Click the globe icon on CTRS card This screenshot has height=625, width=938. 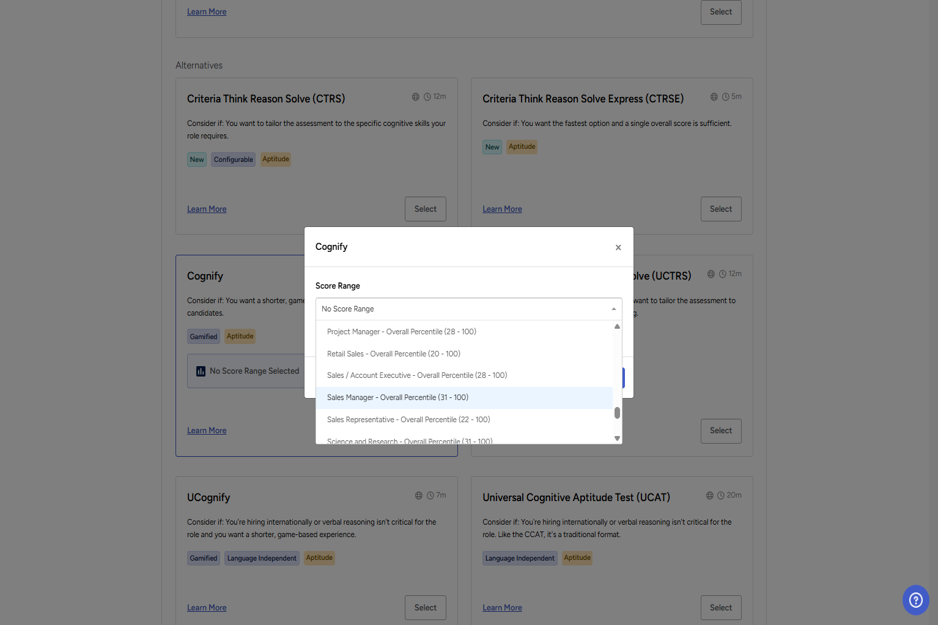pyautogui.click(x=415, y=97)
